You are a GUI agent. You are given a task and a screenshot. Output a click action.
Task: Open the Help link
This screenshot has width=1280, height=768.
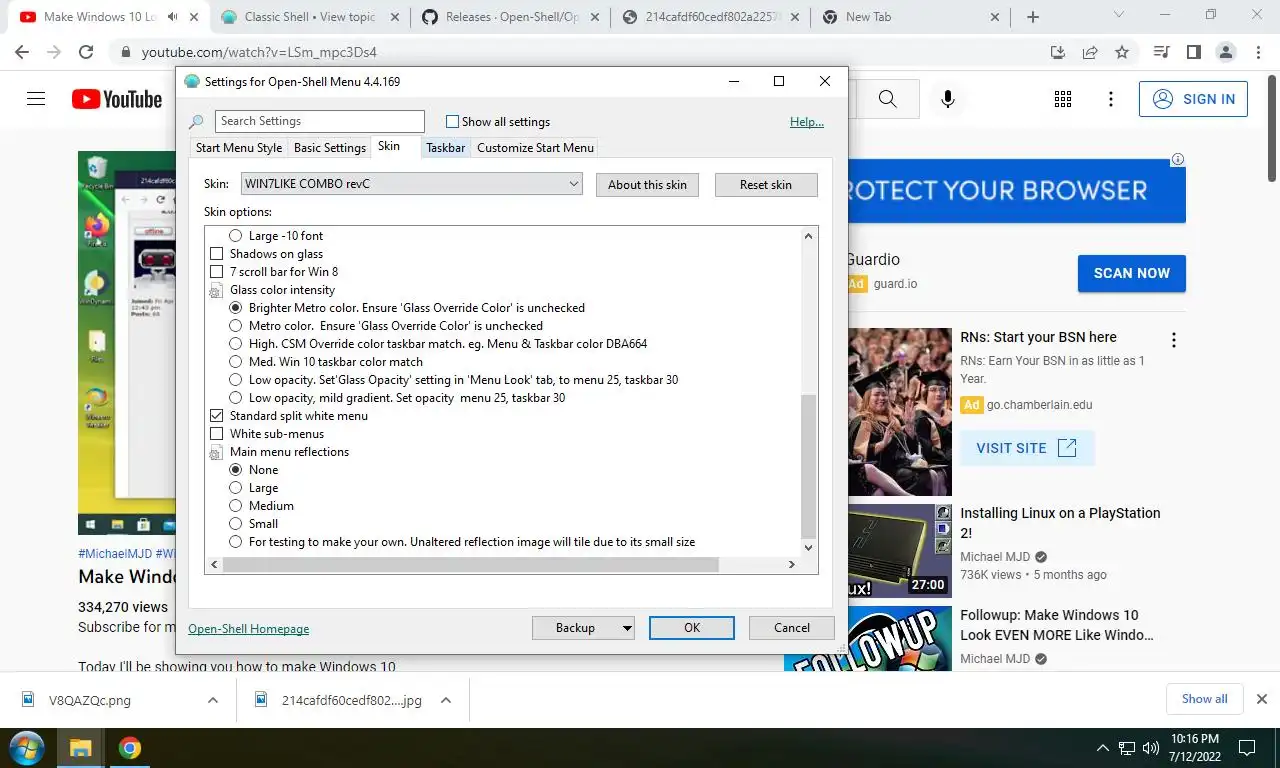coord(807,122)
